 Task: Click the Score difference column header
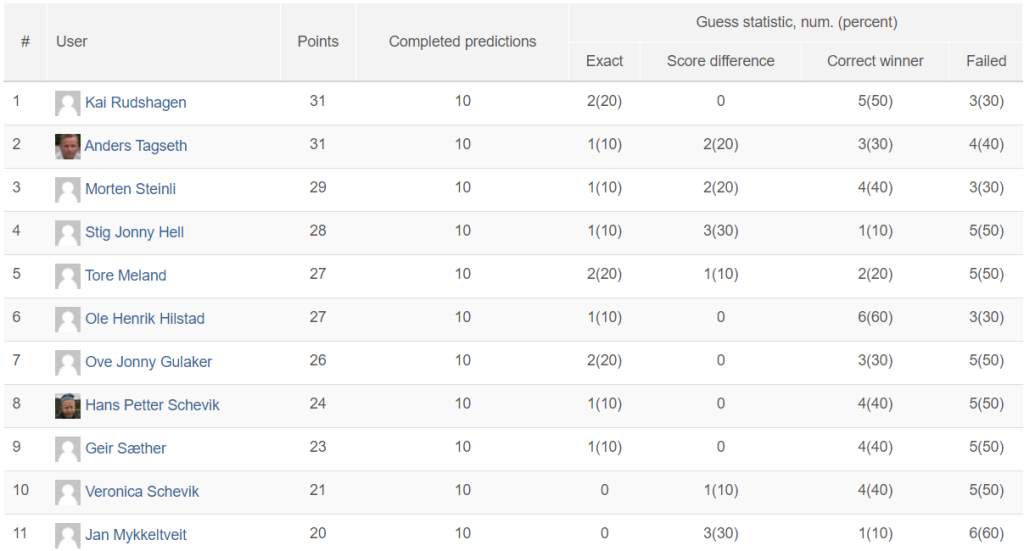click(720, 61)
